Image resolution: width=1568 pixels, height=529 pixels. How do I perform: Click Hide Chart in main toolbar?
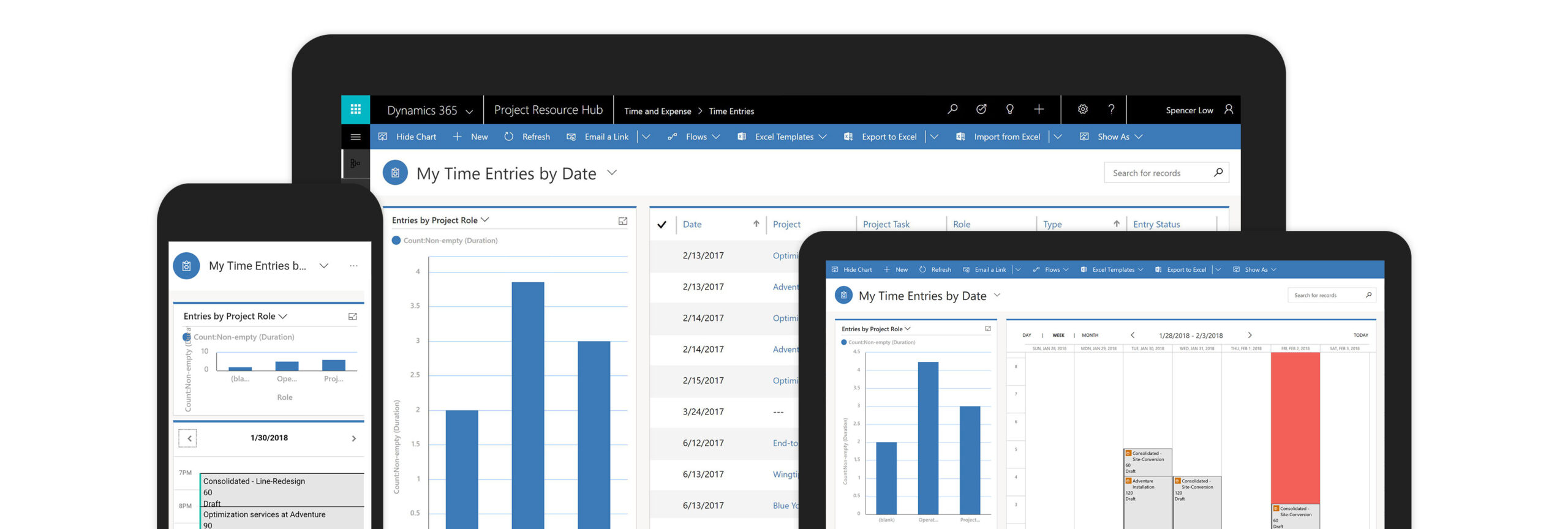tap(407, 137)
